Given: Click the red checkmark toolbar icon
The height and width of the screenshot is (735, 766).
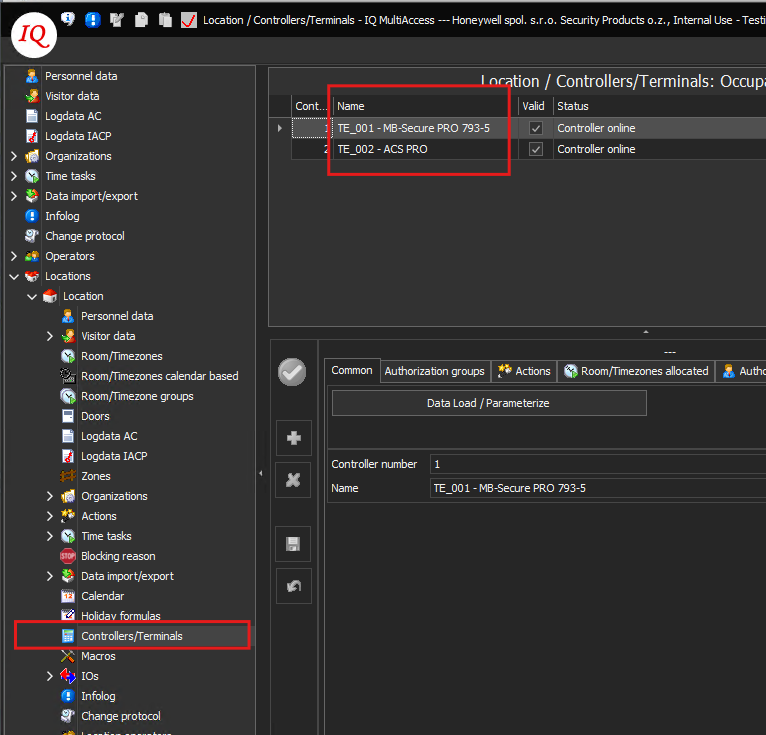Looking at the screenshot, I should (x=189, y=20).
